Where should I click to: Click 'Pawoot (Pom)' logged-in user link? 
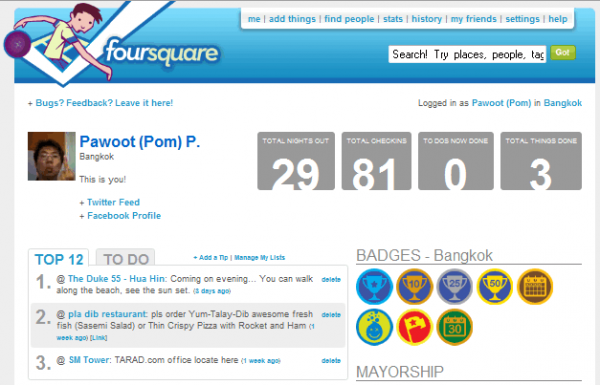click(x=501, y=103)
